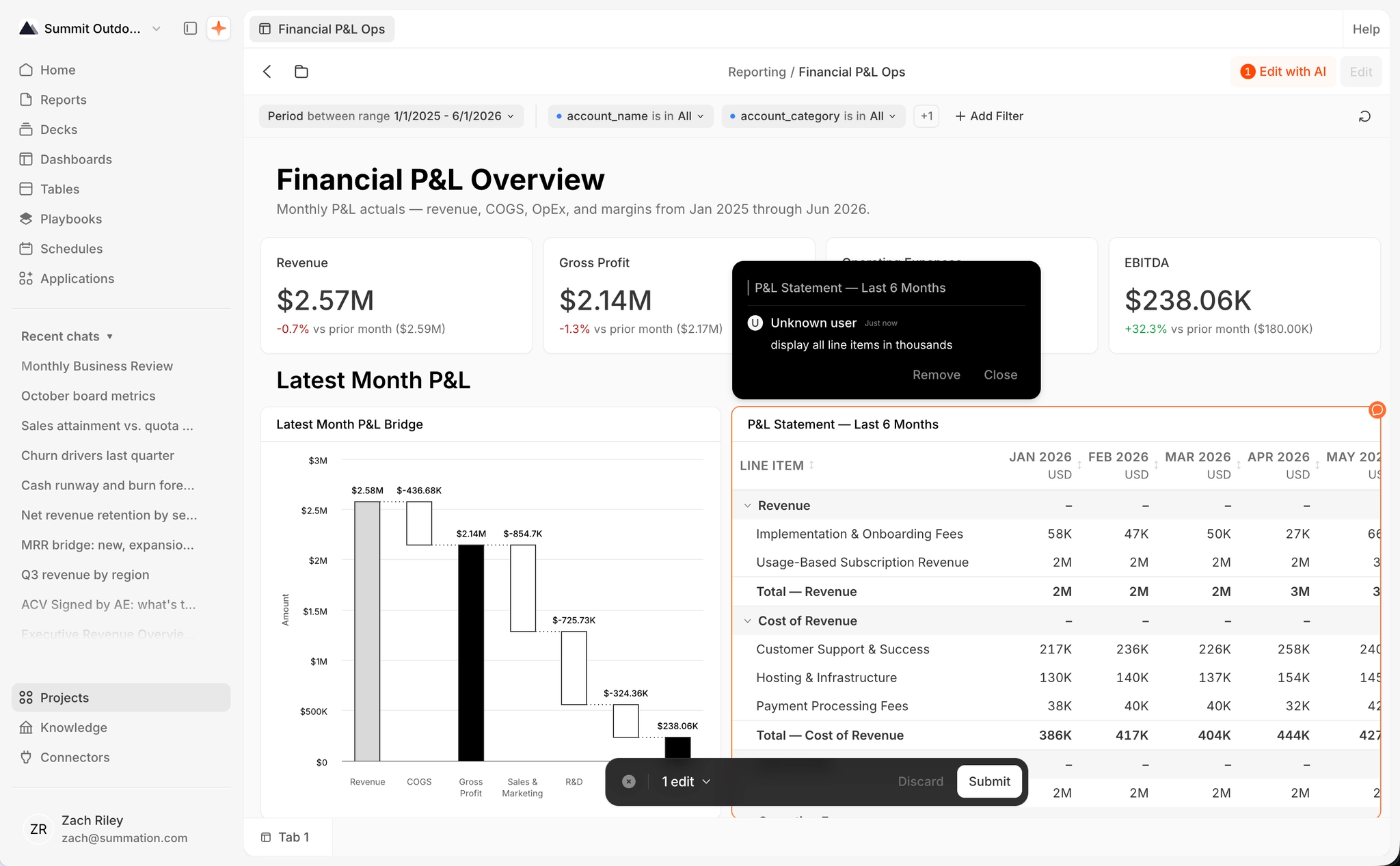The width and height of the screenshot is (1400, 866).
Task: Click Discard in the edits bar
Action: 920,781
